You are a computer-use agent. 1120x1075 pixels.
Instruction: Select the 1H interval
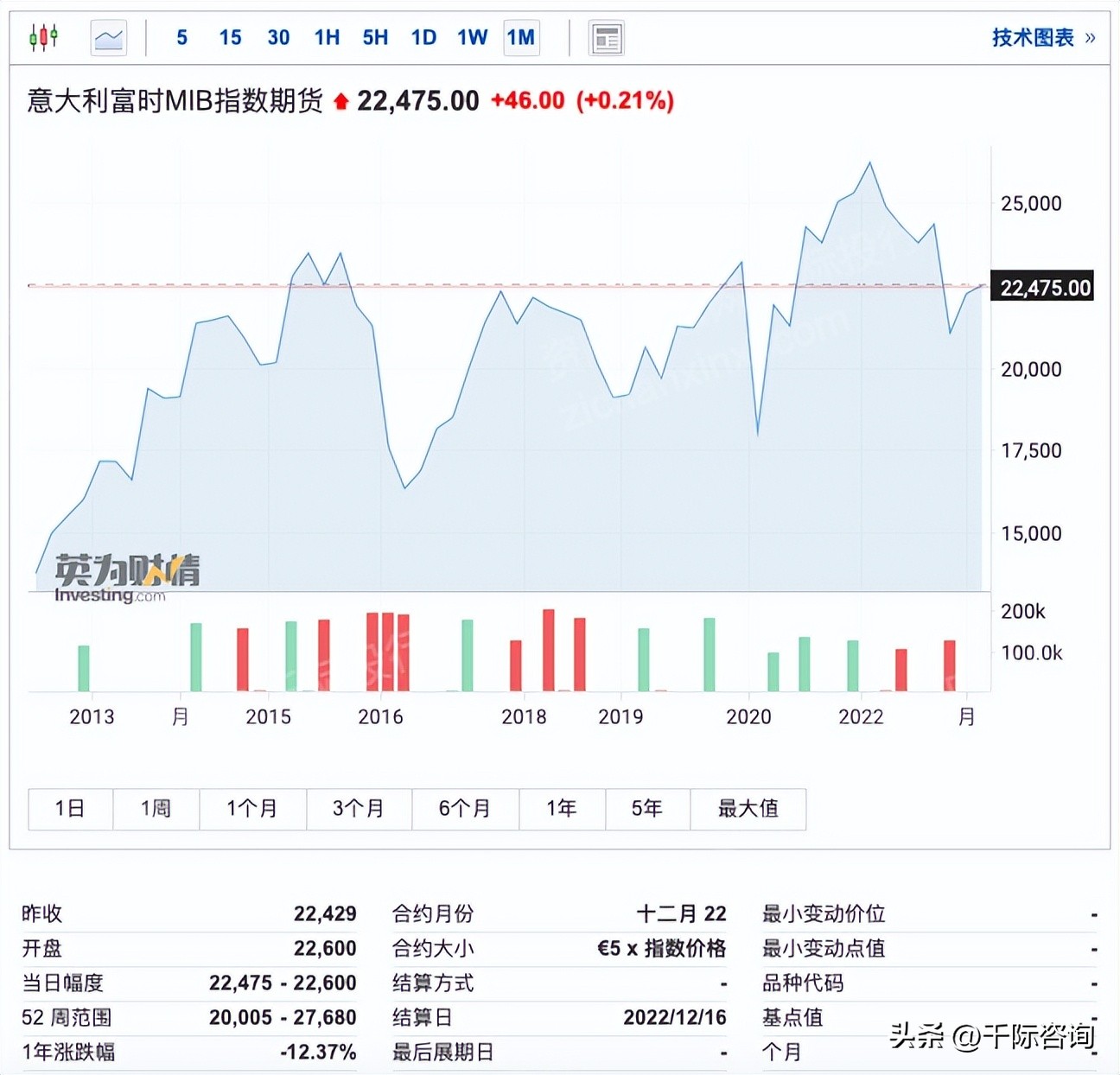326,37
